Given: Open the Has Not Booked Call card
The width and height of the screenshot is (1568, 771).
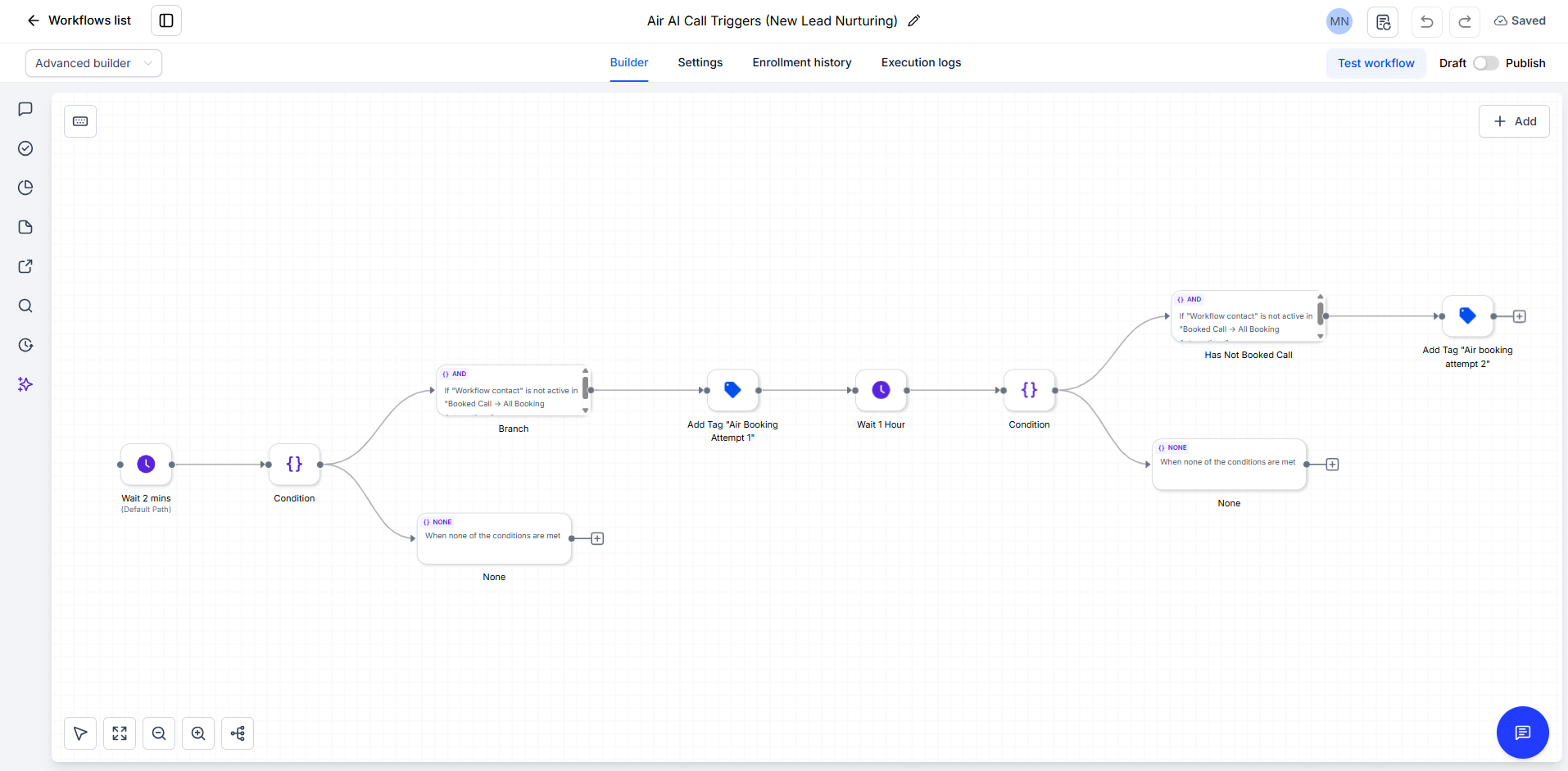Looking at the screenshot, I should coord(1248,316).
